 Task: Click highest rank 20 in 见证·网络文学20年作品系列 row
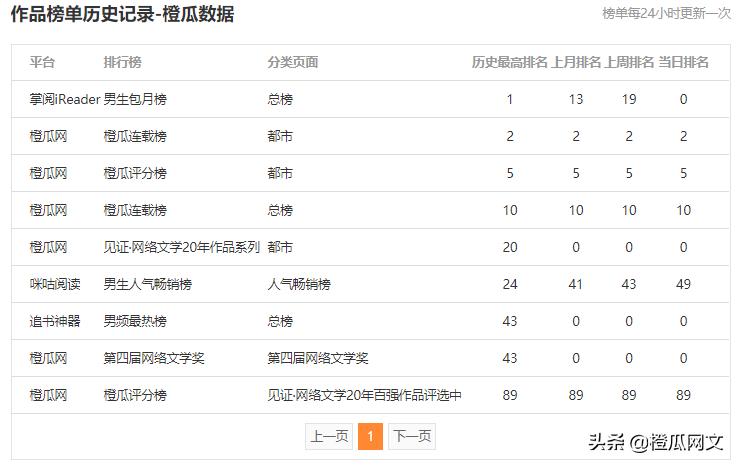click(510, 247)
